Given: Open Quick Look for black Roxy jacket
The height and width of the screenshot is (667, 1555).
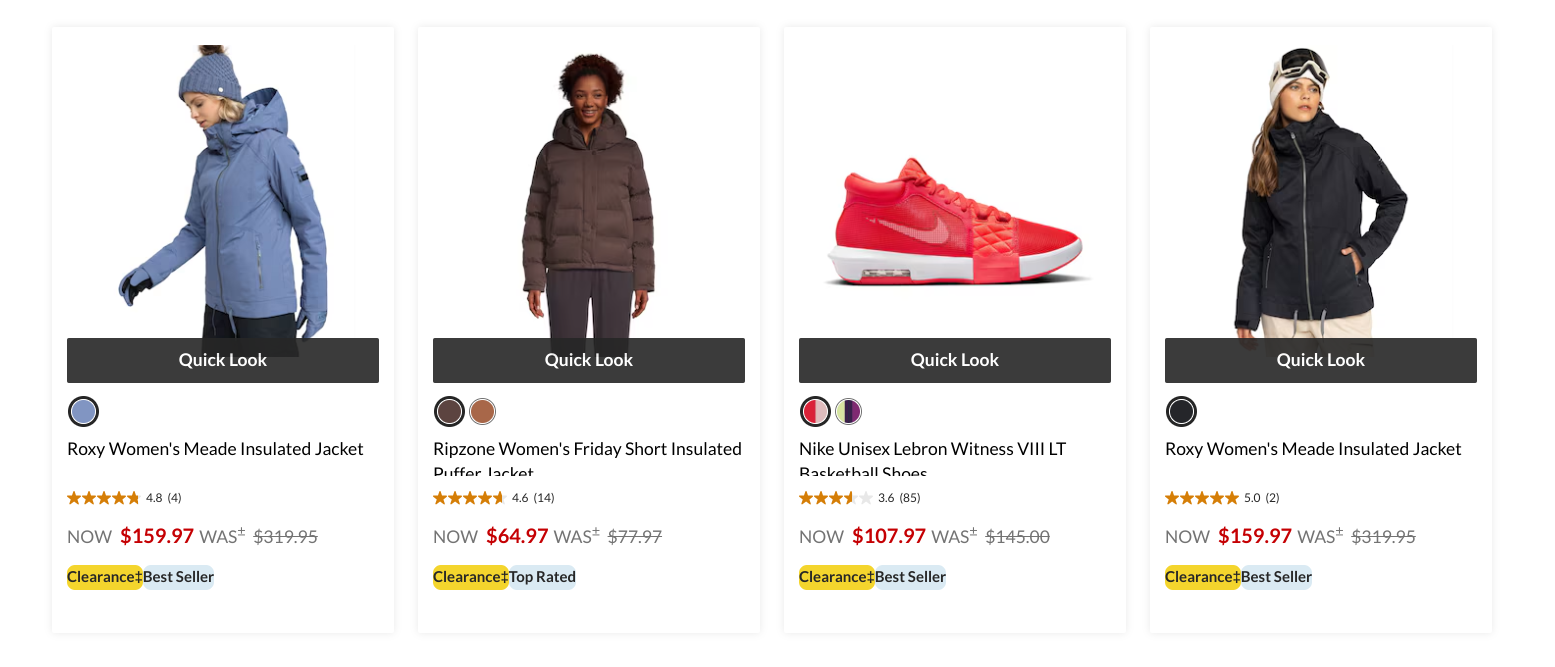Looking at the screenshot, I should point(1321,360).
